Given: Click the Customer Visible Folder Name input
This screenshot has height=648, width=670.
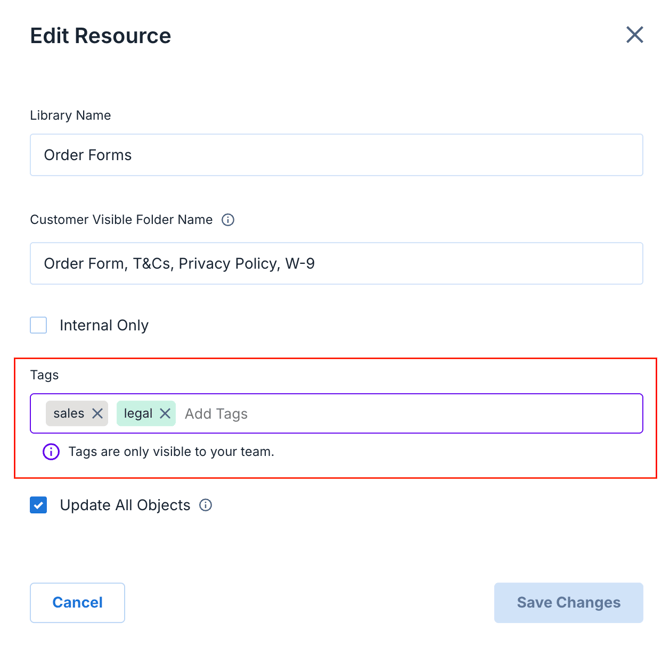Looking at the screenshot, I should [x=336, y=264].
